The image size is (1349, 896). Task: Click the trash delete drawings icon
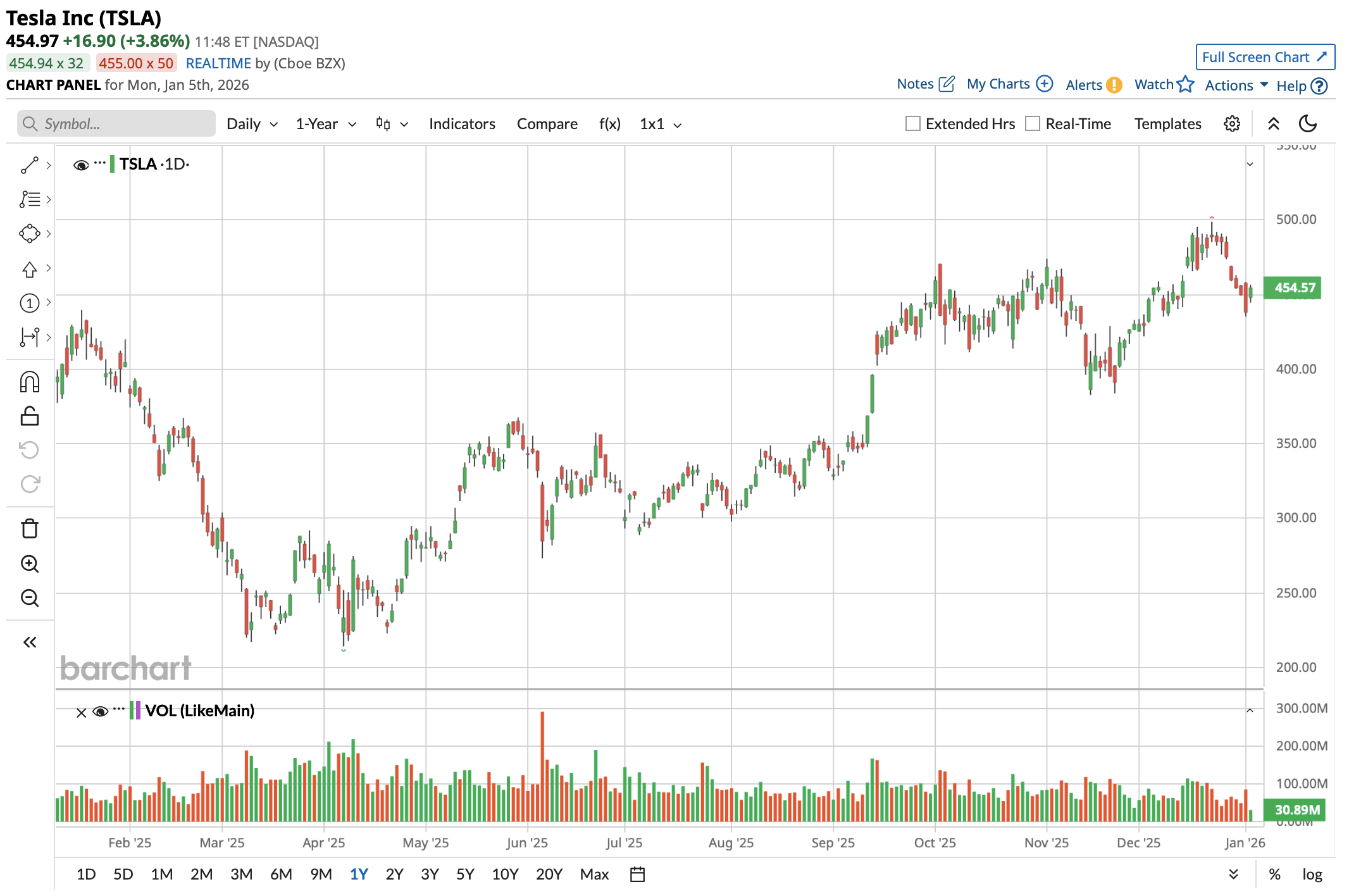(30, 528)
